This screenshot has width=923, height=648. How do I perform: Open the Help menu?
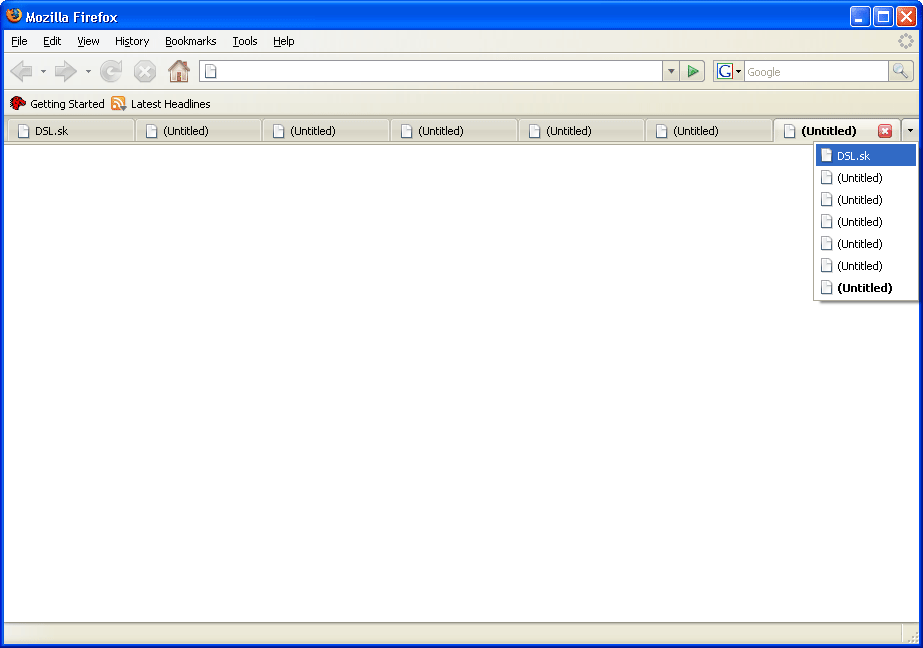[x=284, y=41]
